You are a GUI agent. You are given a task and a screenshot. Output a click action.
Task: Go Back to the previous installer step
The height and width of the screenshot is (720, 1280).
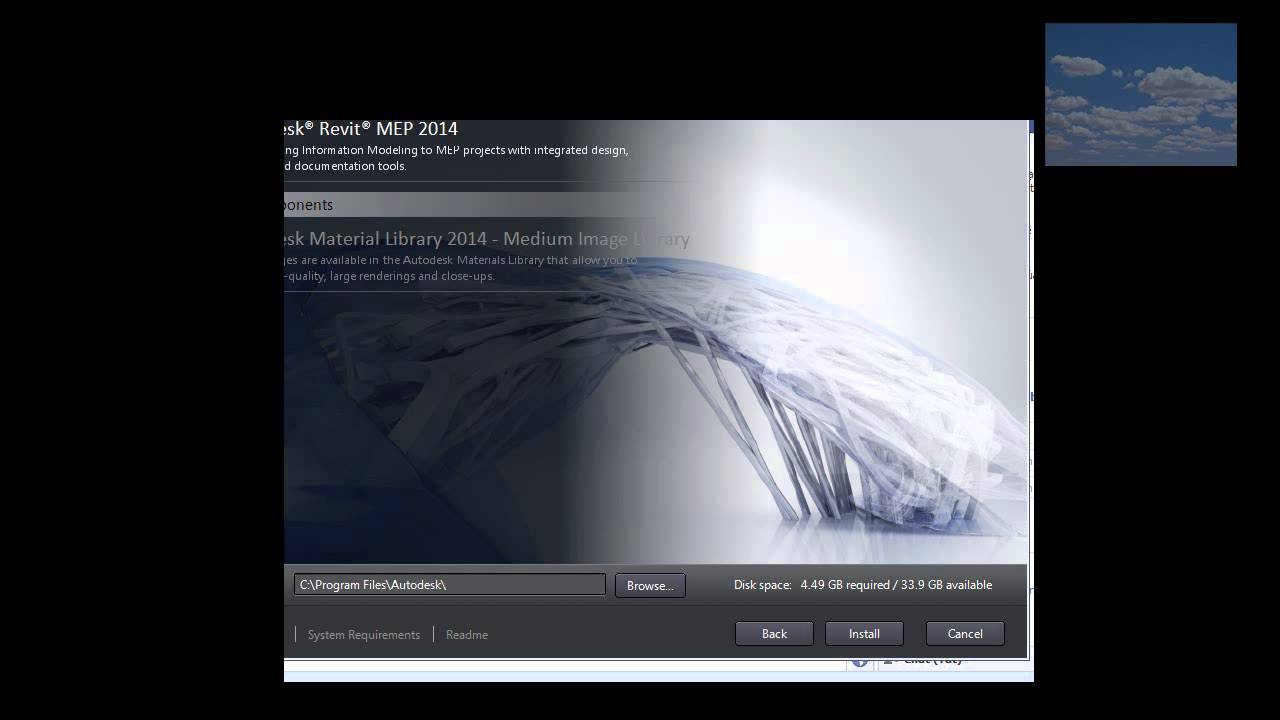(774, 633)
